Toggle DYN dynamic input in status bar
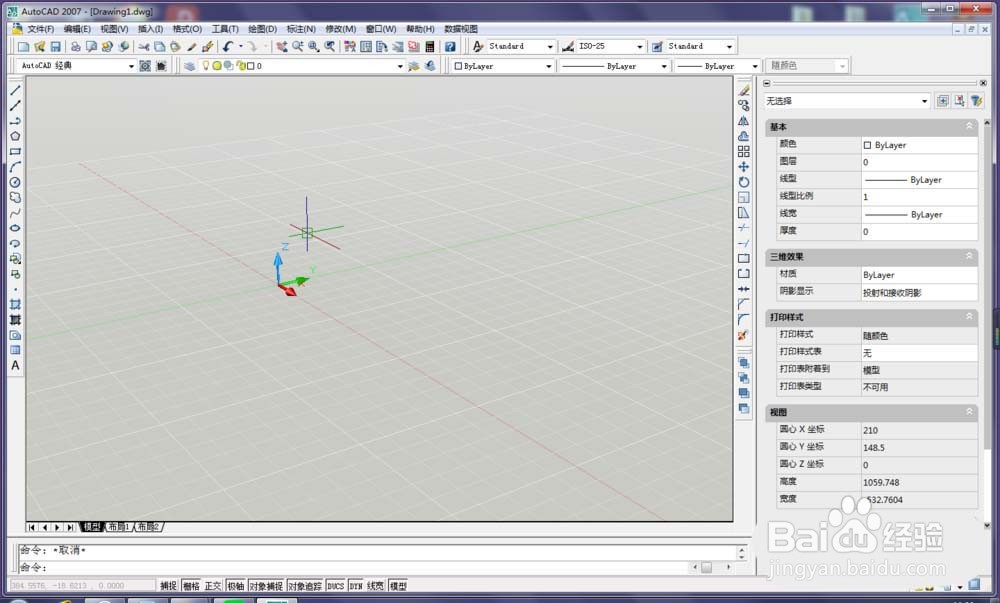1000x603 pixels. (356, 586)
